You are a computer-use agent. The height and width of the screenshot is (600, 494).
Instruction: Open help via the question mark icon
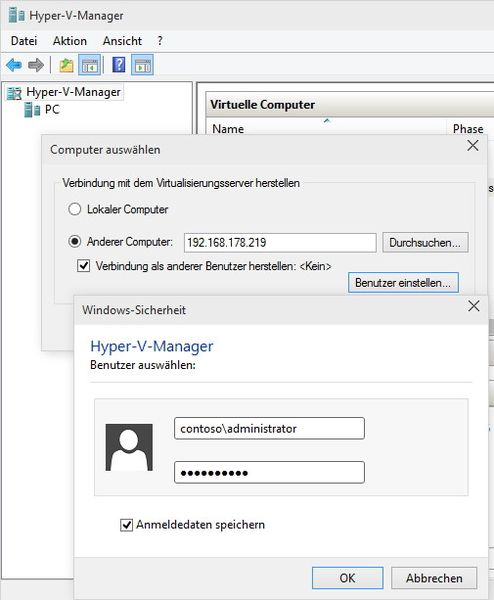119,65
